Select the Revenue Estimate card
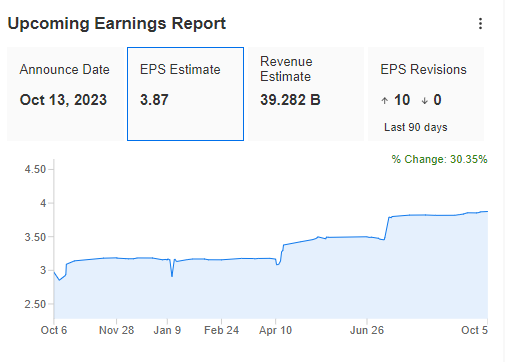The image size is (505, 362). point(306,94)
